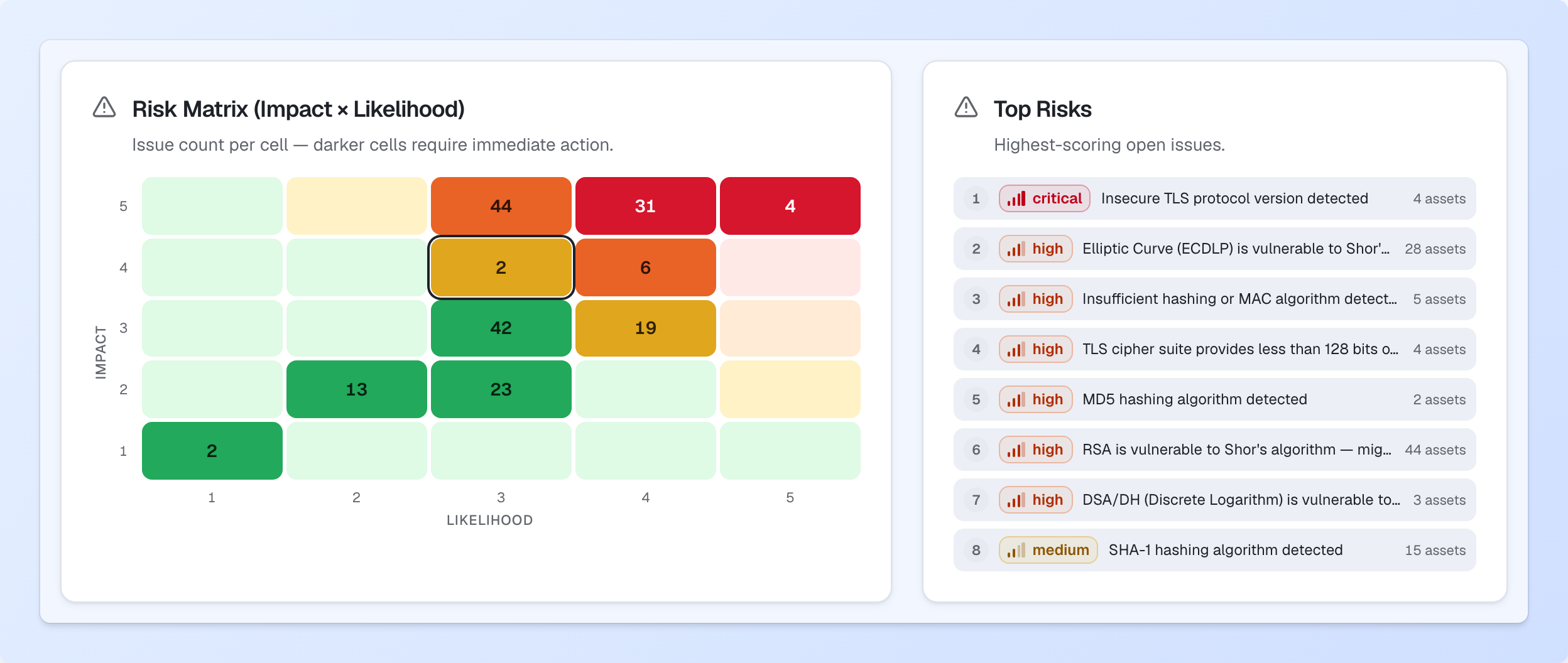The image size is (1568, 663).
Task: Click the medium severity badge on SHA-1 row
Action: click(1048, 550)
